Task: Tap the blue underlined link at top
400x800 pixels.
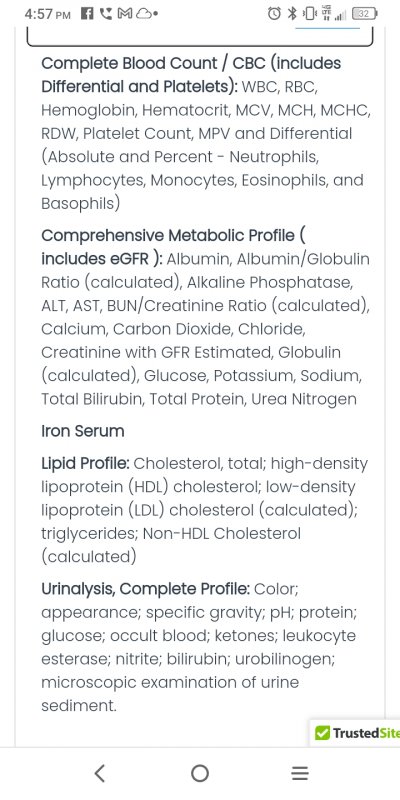Action: tap(328, 28)
